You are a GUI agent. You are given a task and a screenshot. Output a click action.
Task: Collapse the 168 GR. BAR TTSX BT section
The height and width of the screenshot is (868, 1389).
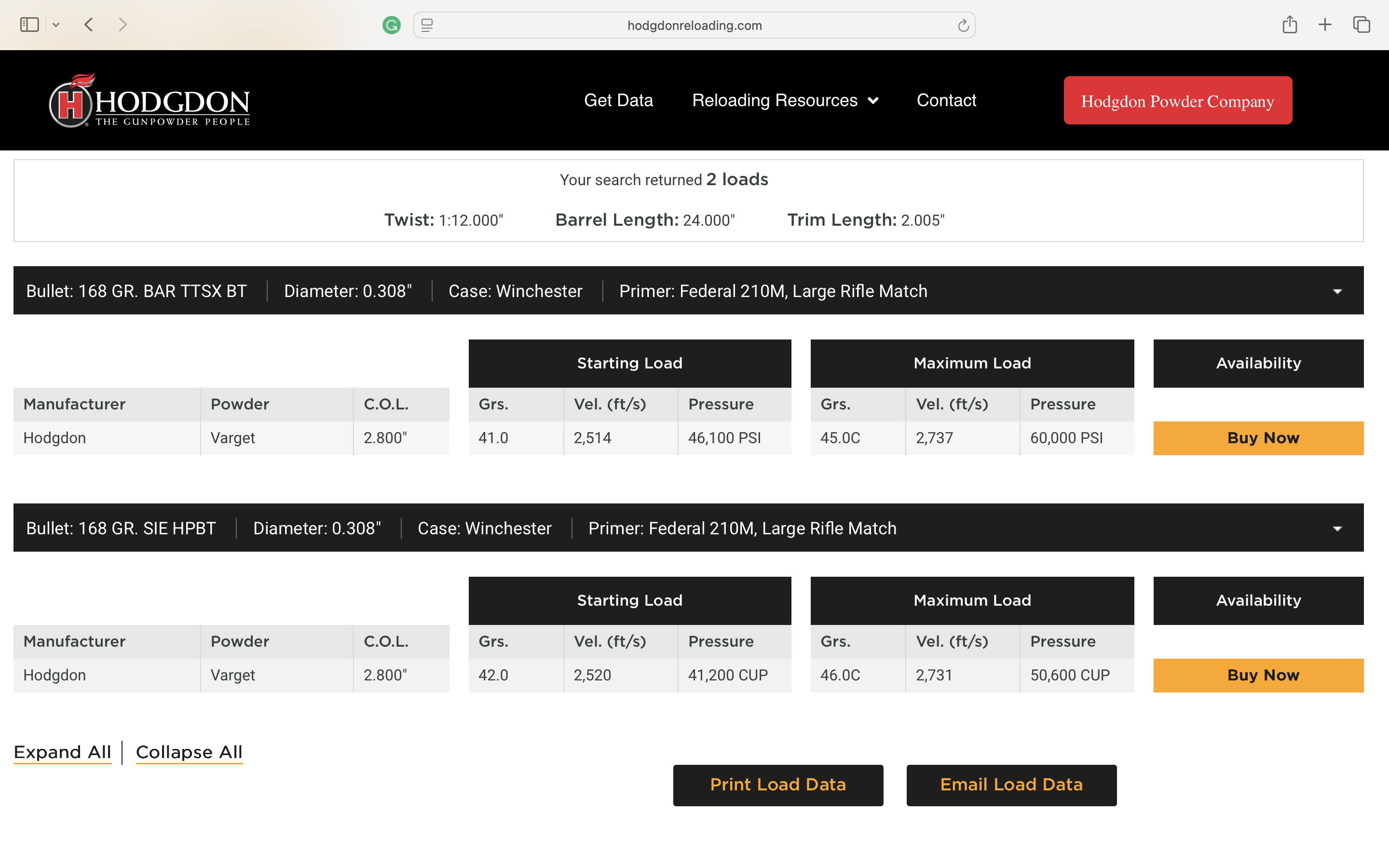click(1337, 291)
